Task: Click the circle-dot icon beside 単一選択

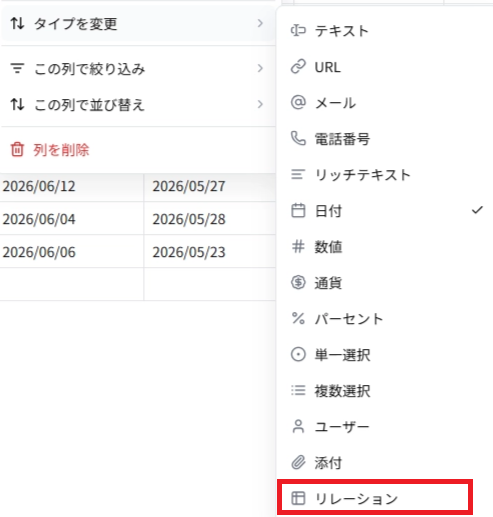Action: pos(298,354)
